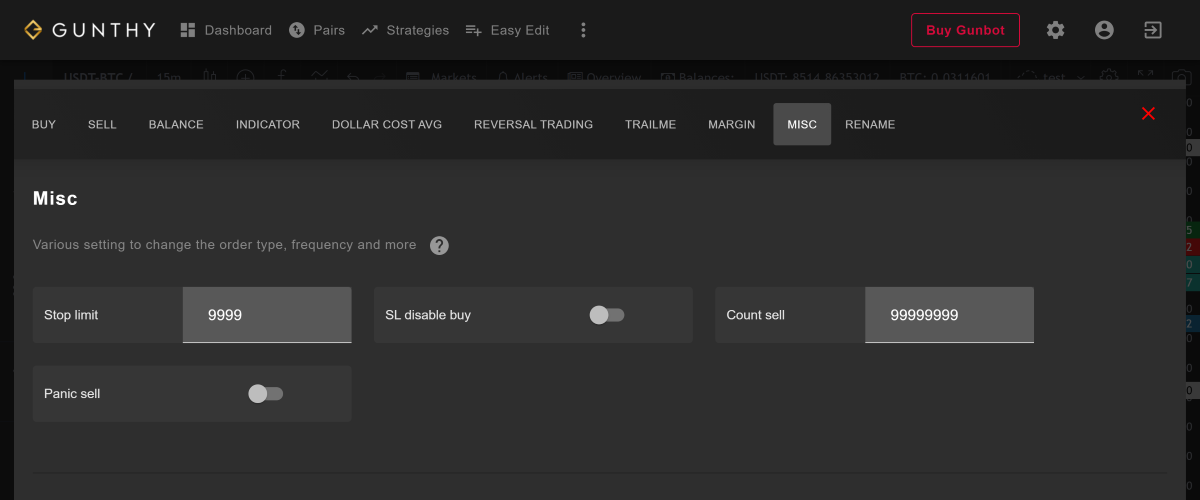This screenshot has height=500, width=1200.
Task: Open the user account icon
Action: [1104, 30]
